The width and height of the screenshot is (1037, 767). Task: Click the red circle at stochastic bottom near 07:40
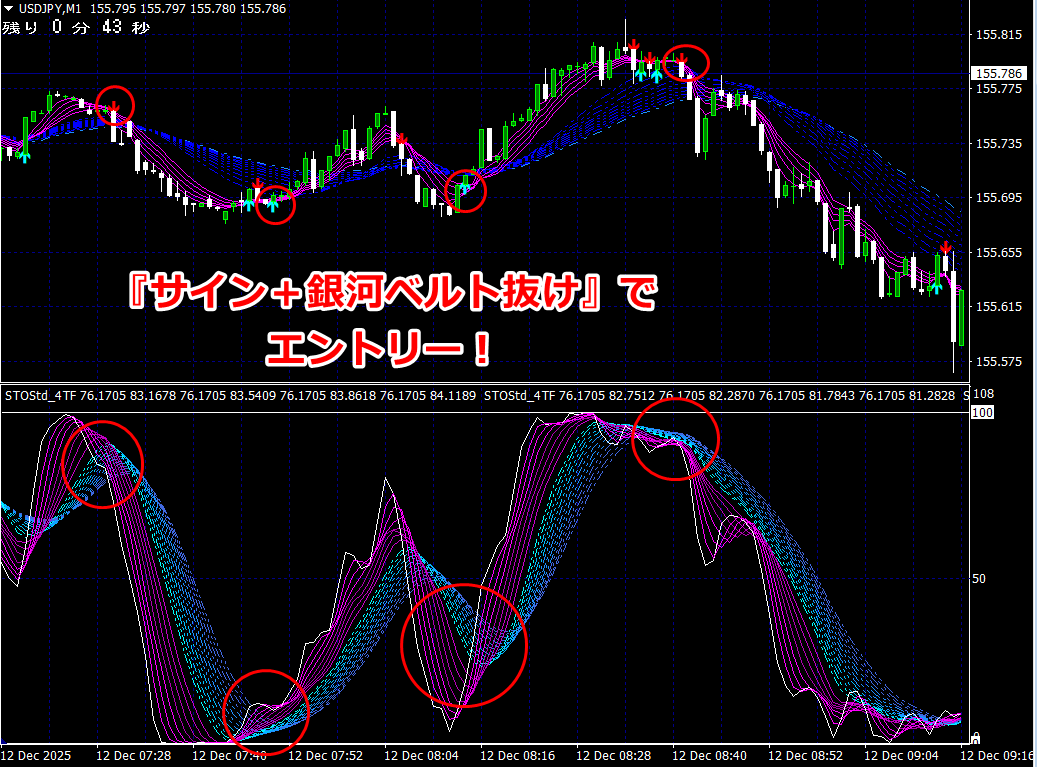click(x=266, y=709)
